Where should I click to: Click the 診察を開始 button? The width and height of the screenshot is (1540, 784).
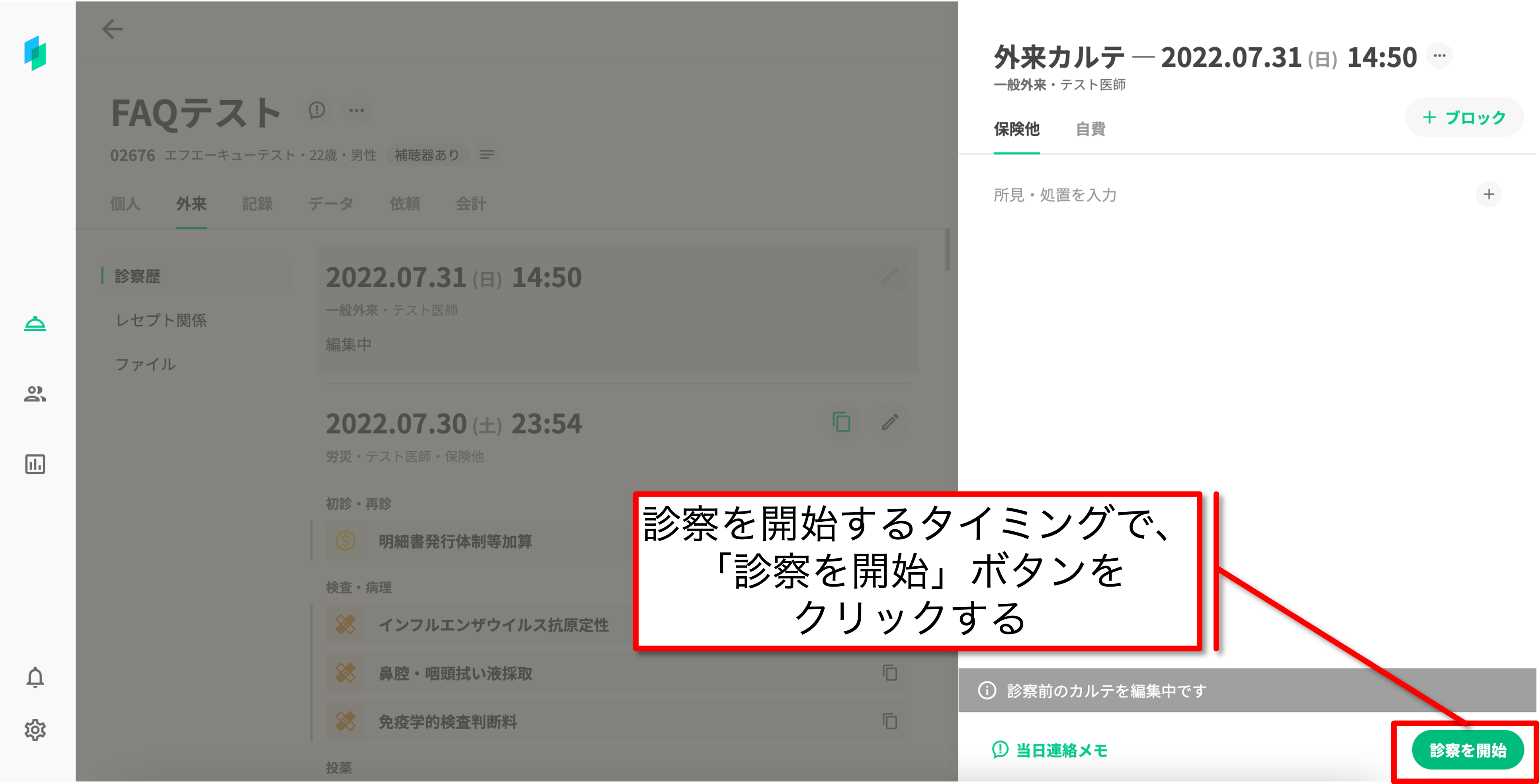1467,750
